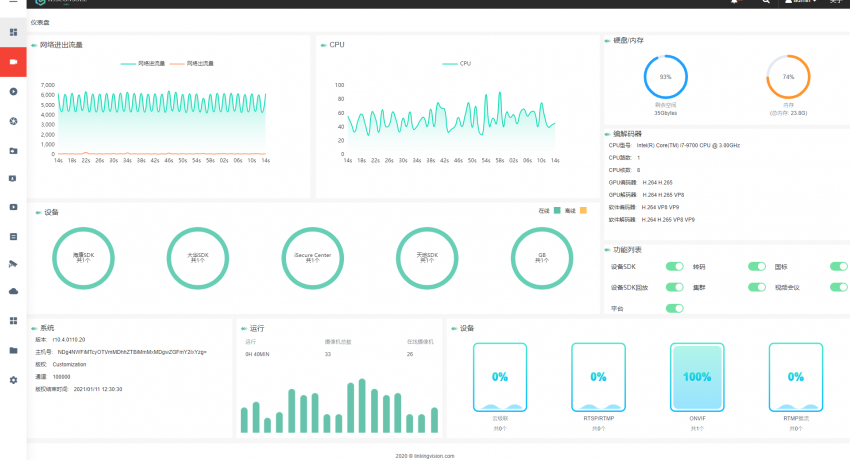
Task: Open the admin user dropdown in header
Action: (801, 2)
